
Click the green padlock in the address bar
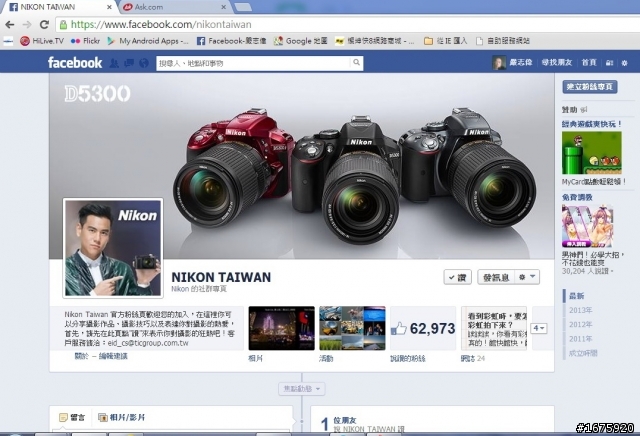pyautogui.click(x=63, y=25)
